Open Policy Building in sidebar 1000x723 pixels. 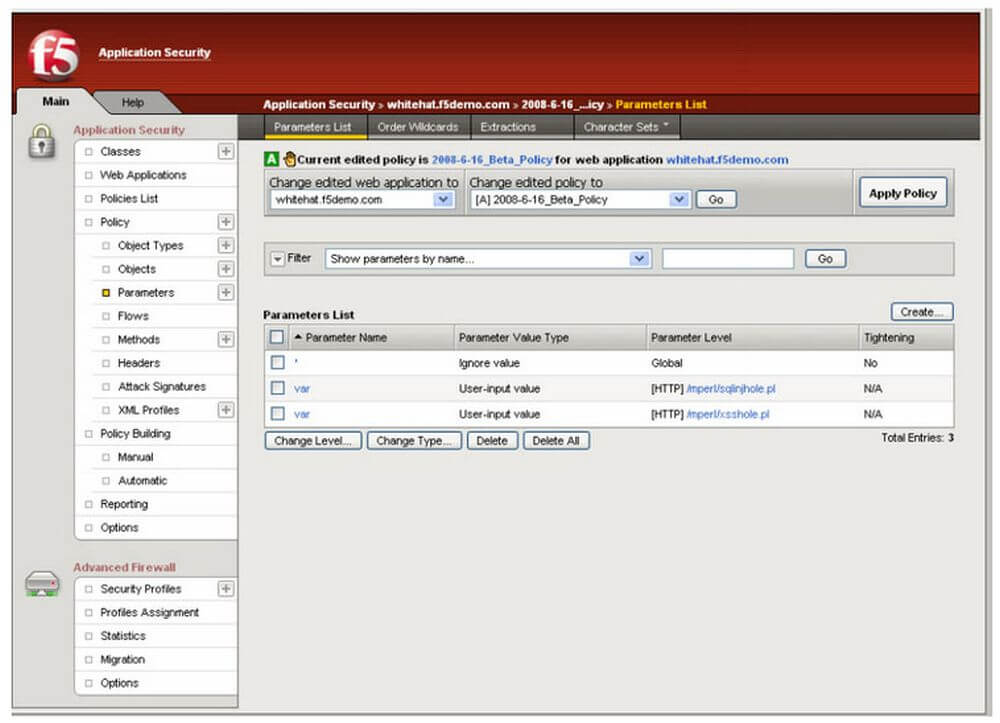click(135, 434)
